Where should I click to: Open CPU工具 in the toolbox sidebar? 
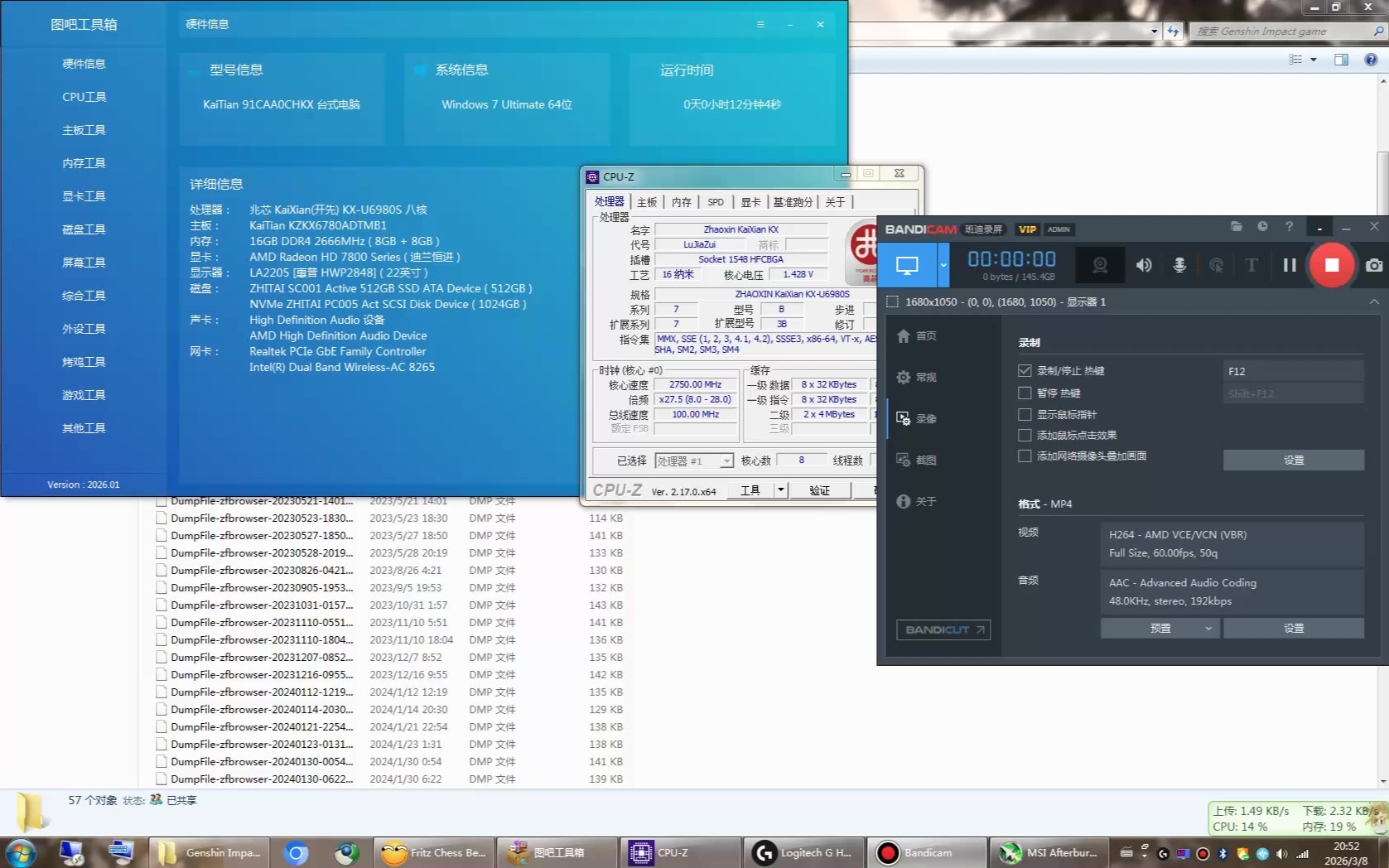pyautogui.click(x=84, y=97)
